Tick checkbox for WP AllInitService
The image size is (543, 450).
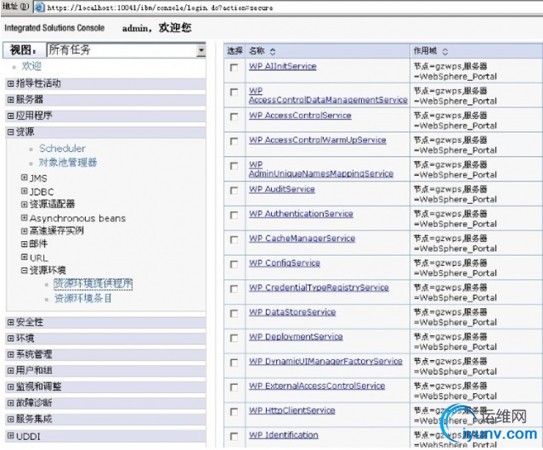pos(234,68)
